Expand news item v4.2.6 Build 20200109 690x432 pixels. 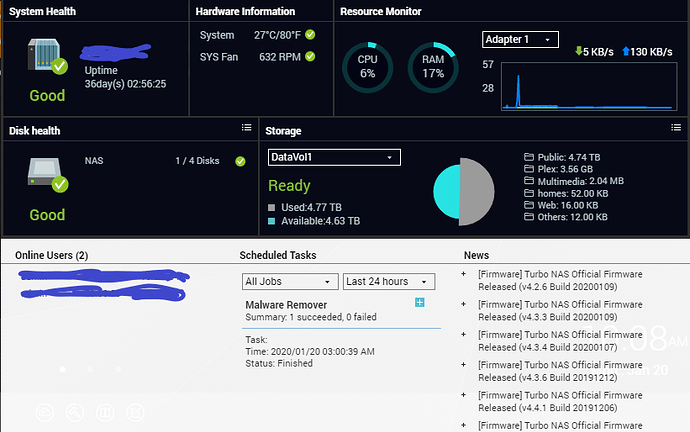[x=463, y=274]
